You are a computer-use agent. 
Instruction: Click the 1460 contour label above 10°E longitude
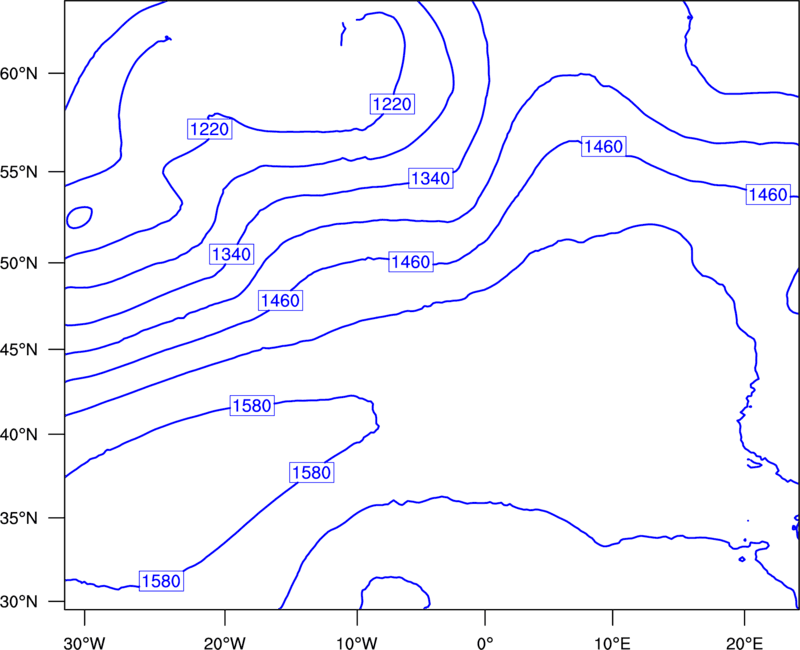pos(604,147)
